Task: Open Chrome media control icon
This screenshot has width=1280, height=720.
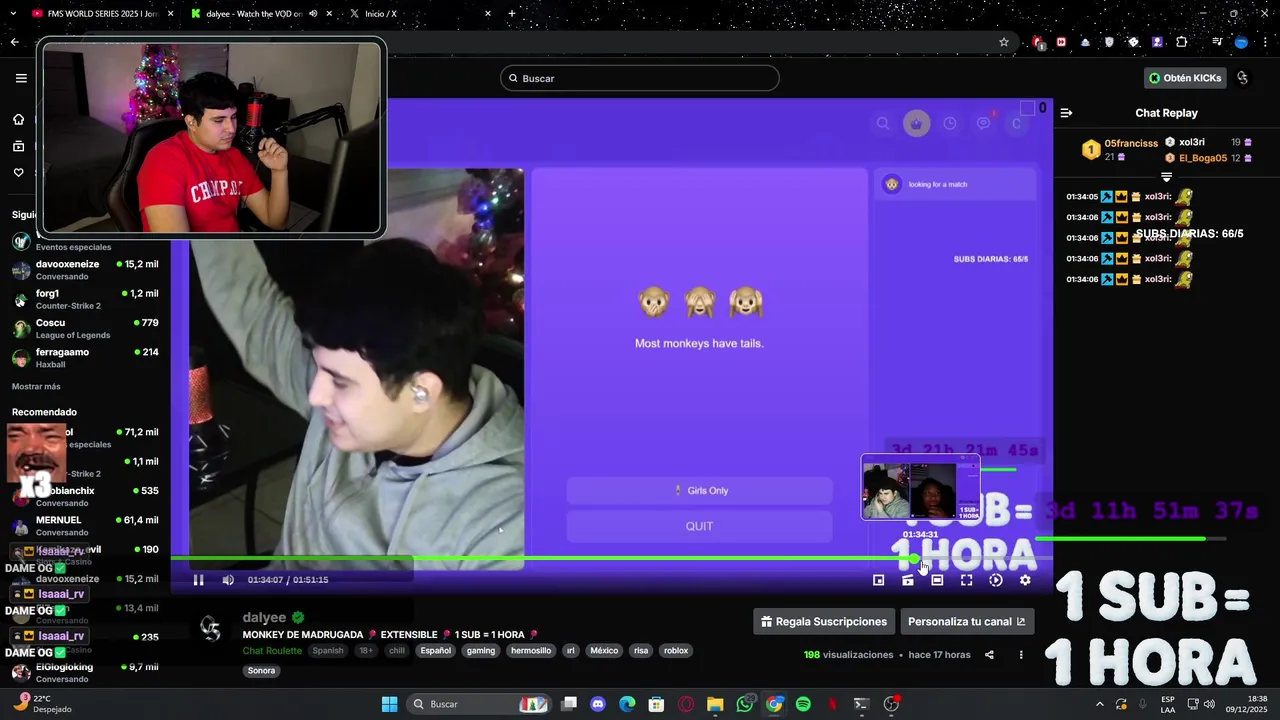Action: click(1217, 42)
